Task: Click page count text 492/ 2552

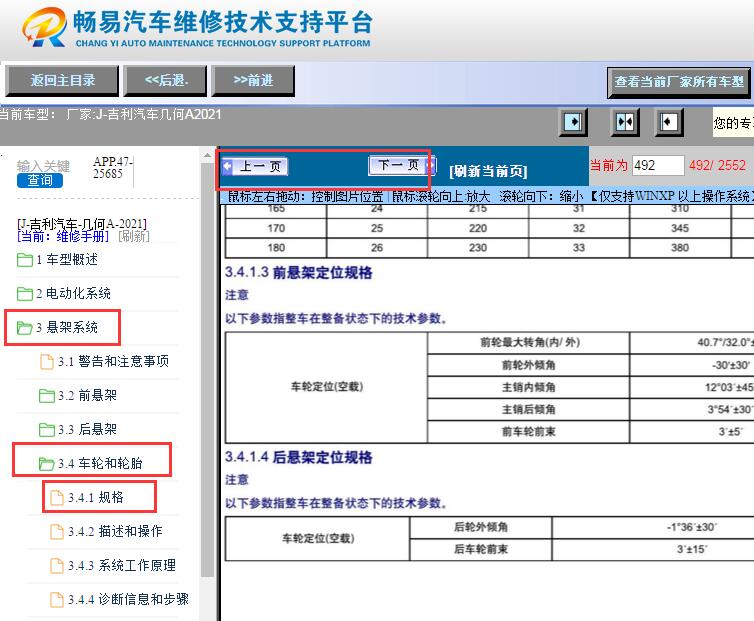Action: click(x=717, y=165)
